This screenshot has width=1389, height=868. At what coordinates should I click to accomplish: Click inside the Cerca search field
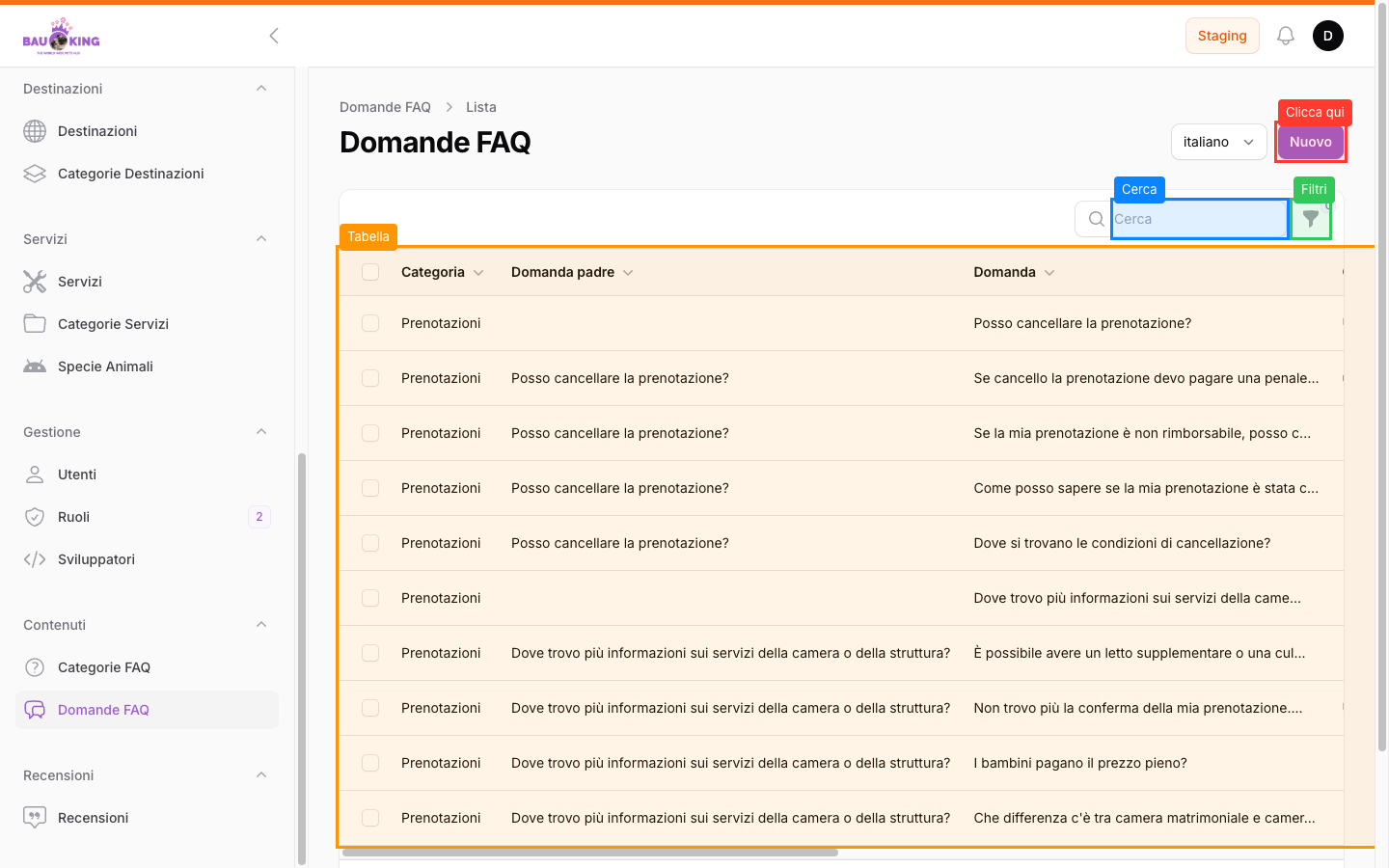coord(1198,219)
